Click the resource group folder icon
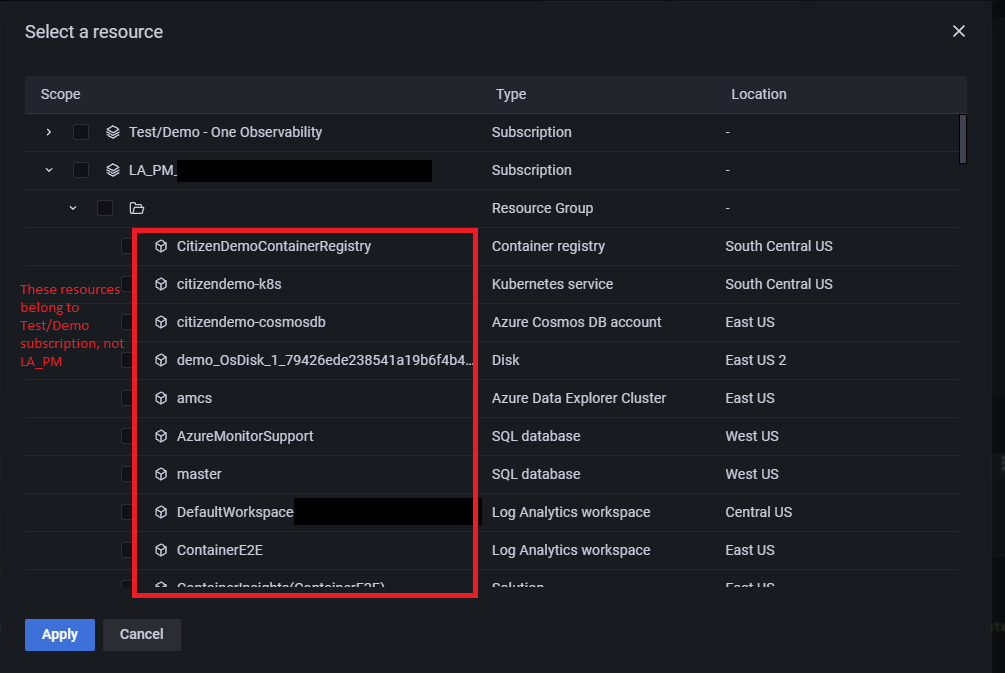1005x673 pixels. [137, 207]
